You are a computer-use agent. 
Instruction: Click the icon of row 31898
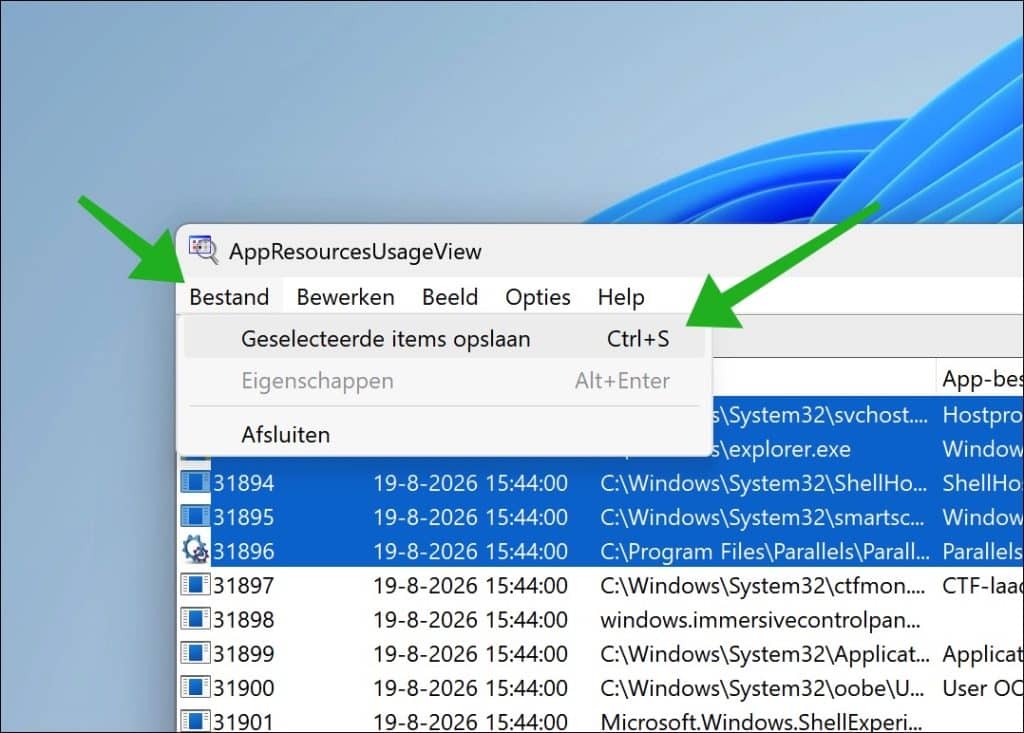pyautogui.click(x=195, y=619)
